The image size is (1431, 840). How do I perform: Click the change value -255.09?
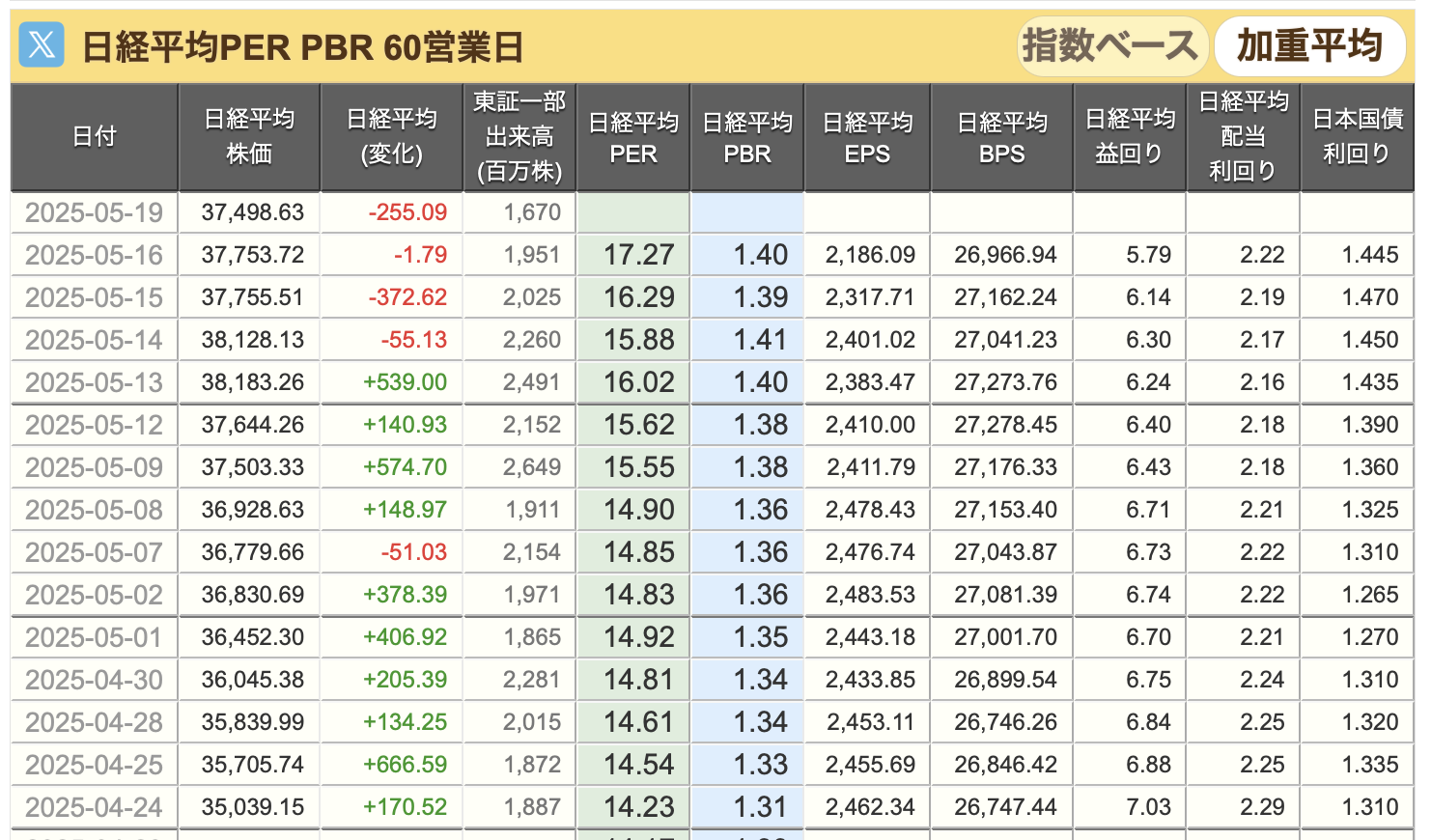coord(407,212)
